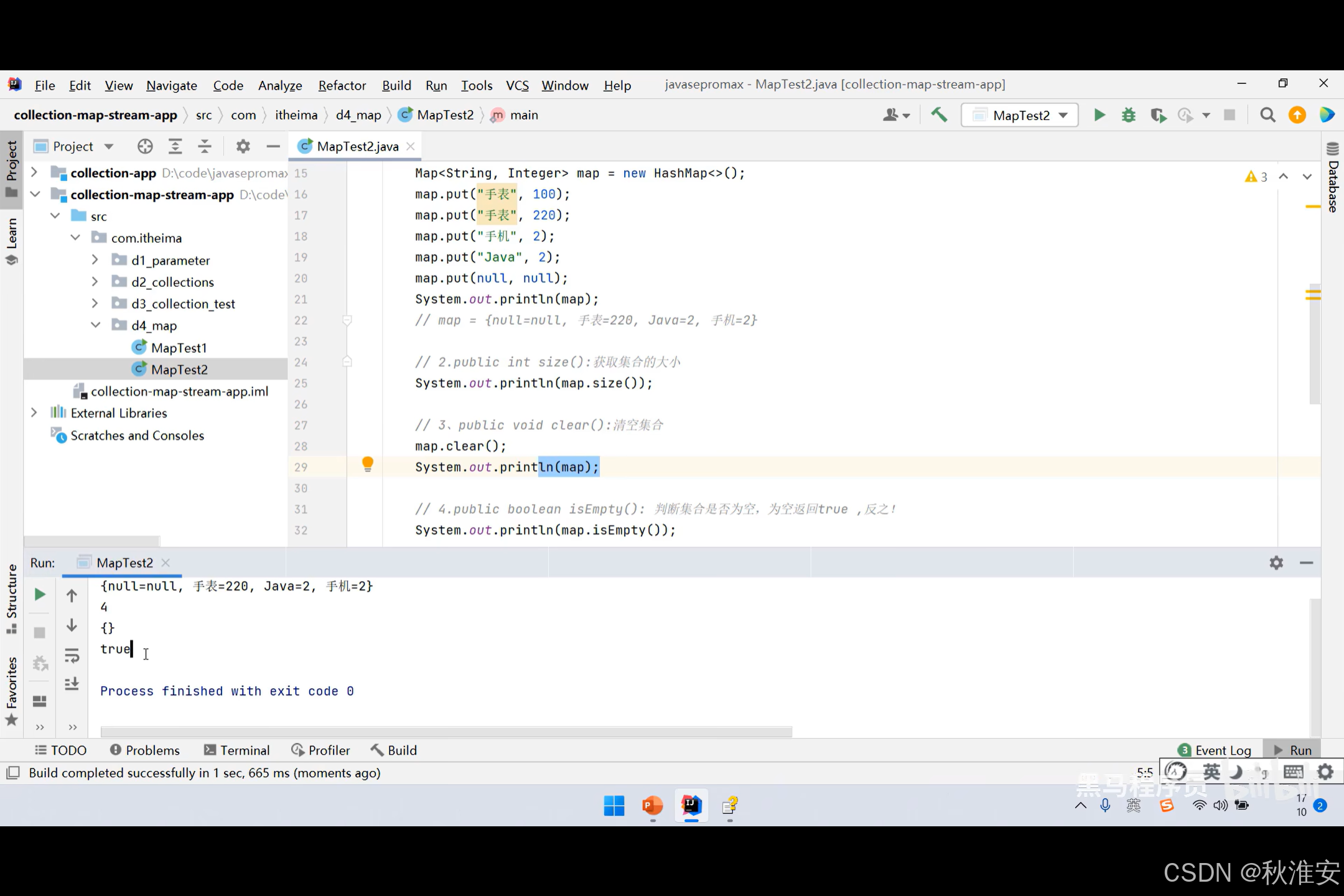Click the Run console horizontal scrollbar

[446, 732]
